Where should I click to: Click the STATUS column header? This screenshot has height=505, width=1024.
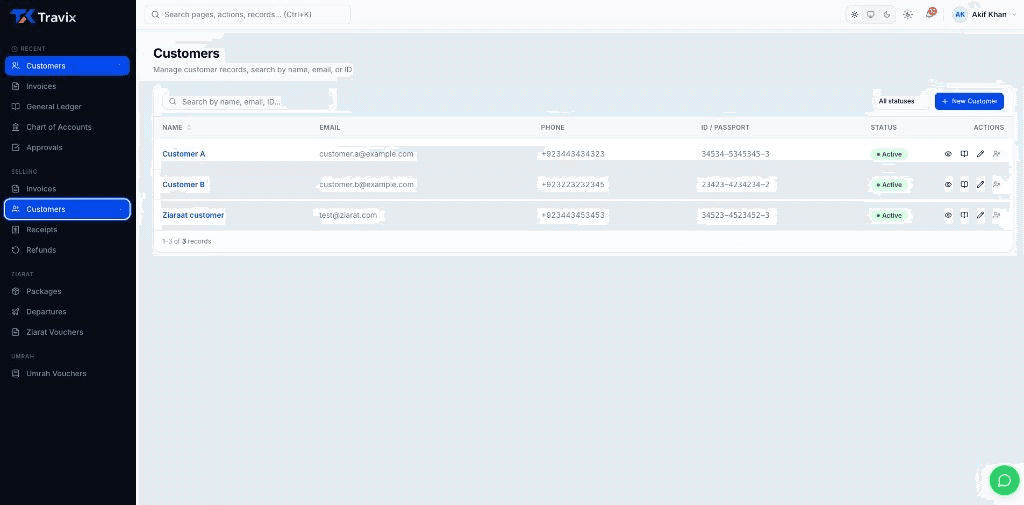click(x=884, y=127)
